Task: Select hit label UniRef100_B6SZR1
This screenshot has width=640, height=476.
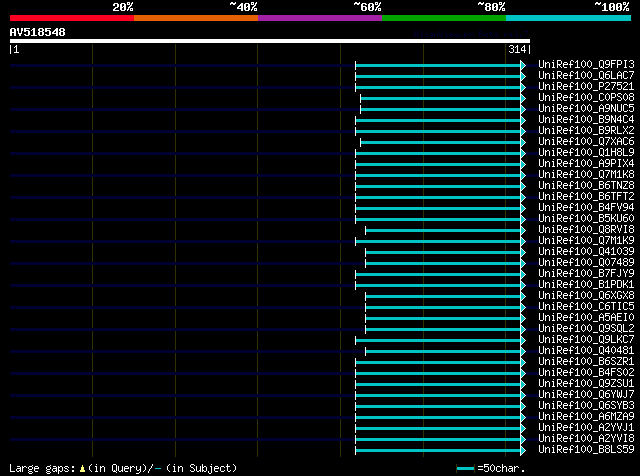Action: 586,362
